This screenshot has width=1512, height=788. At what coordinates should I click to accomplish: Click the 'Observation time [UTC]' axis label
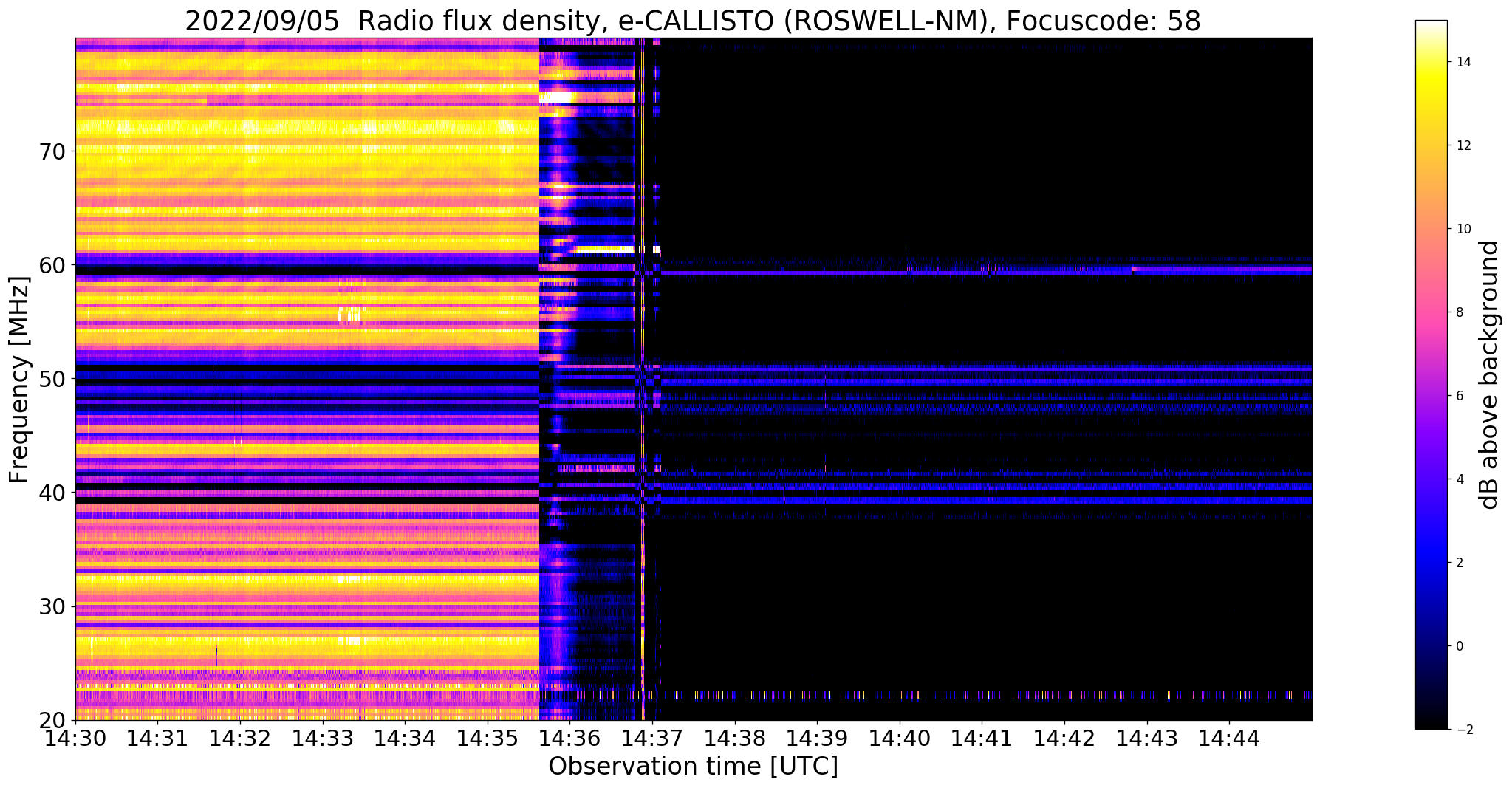pos(693,766)
